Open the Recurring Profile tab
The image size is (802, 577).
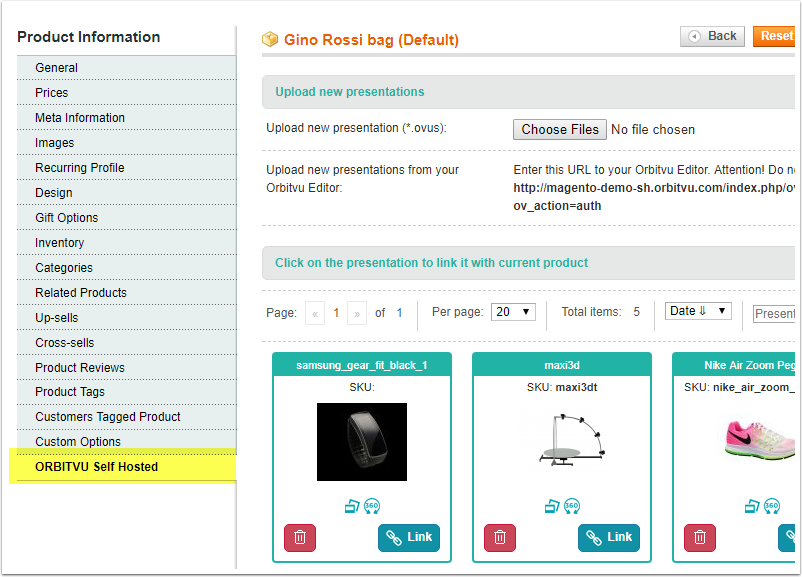[x=127, y=168]
